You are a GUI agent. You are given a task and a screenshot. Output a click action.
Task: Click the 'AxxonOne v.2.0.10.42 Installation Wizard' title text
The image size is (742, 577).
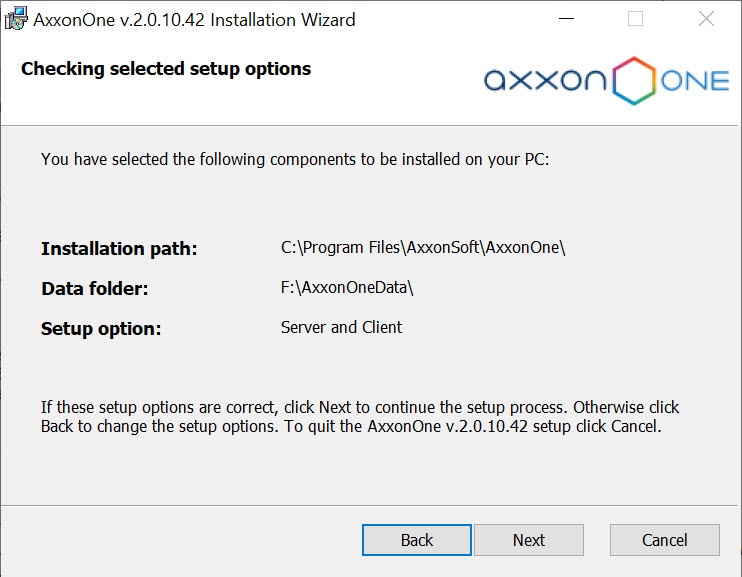click(x=194, y=19)
